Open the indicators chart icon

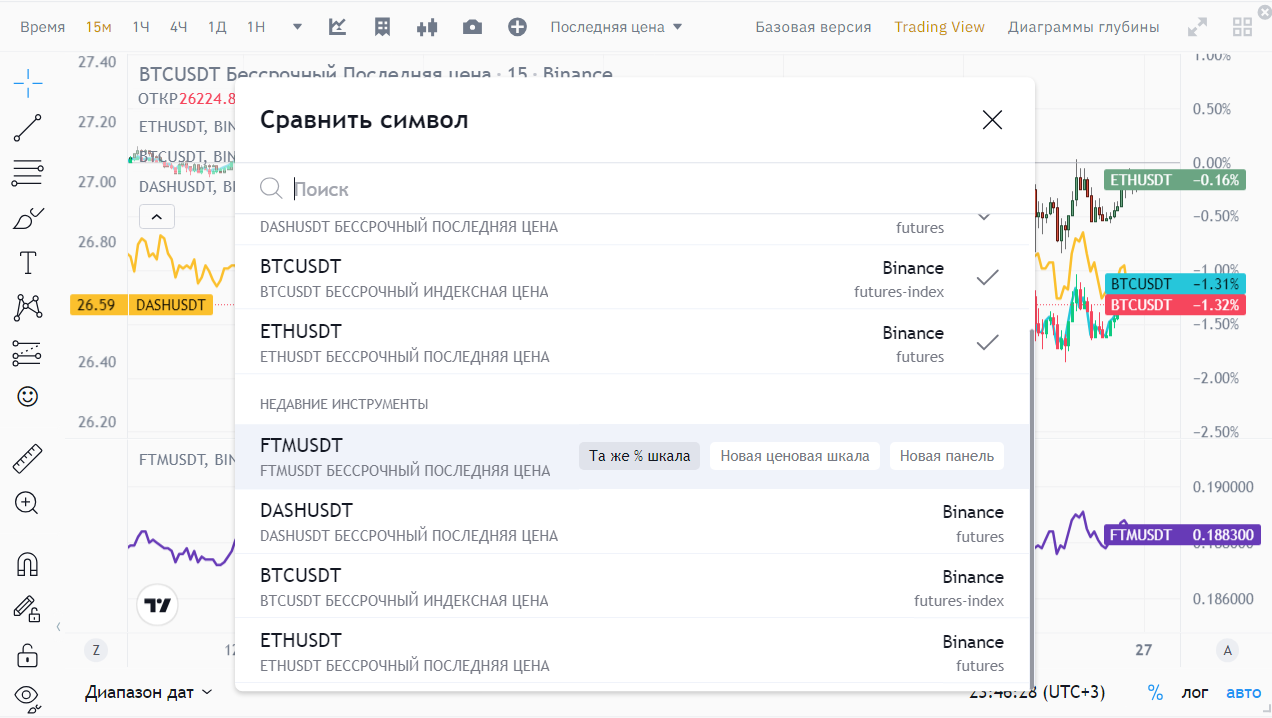pos(338,27)
